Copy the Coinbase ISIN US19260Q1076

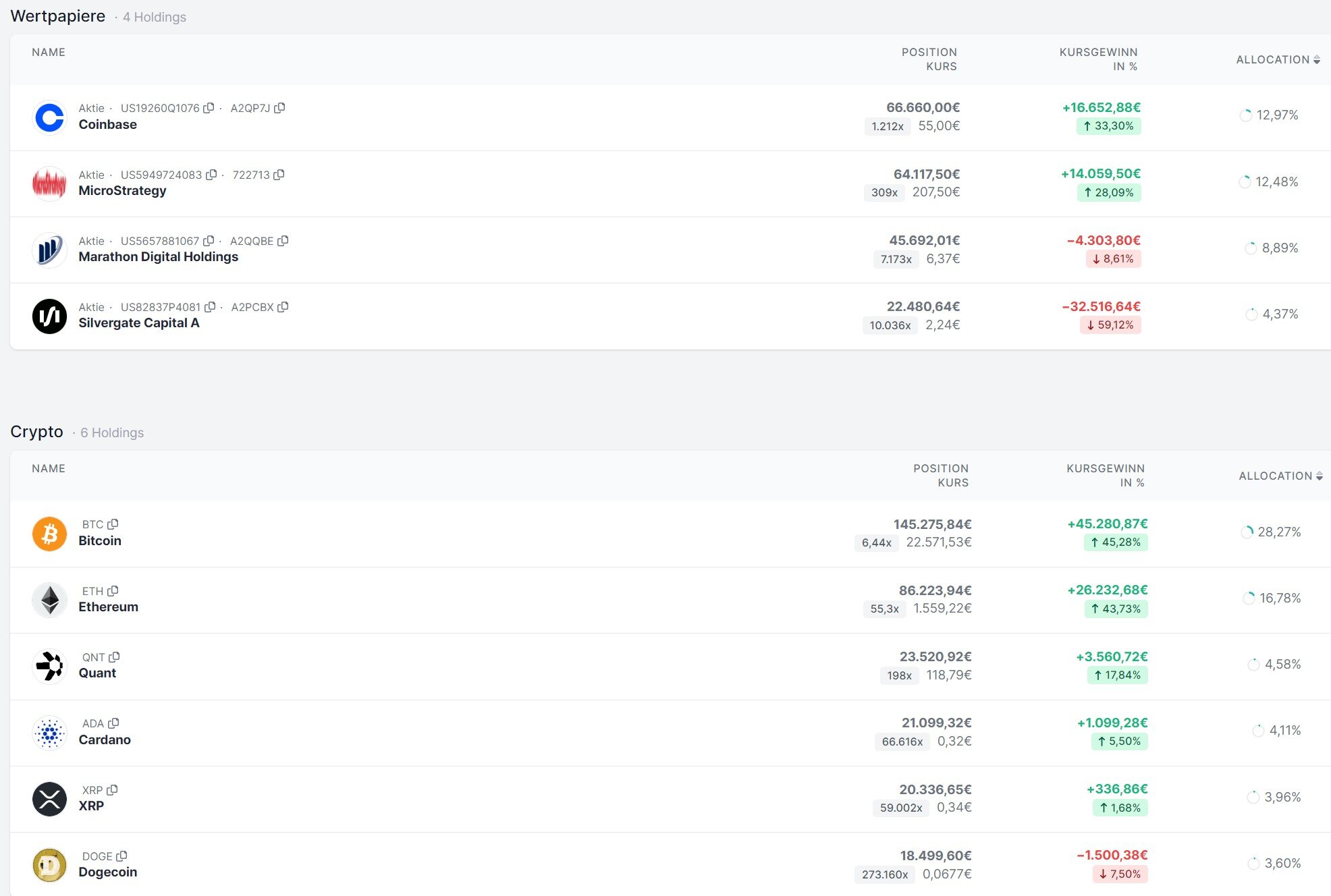point(209,108)
